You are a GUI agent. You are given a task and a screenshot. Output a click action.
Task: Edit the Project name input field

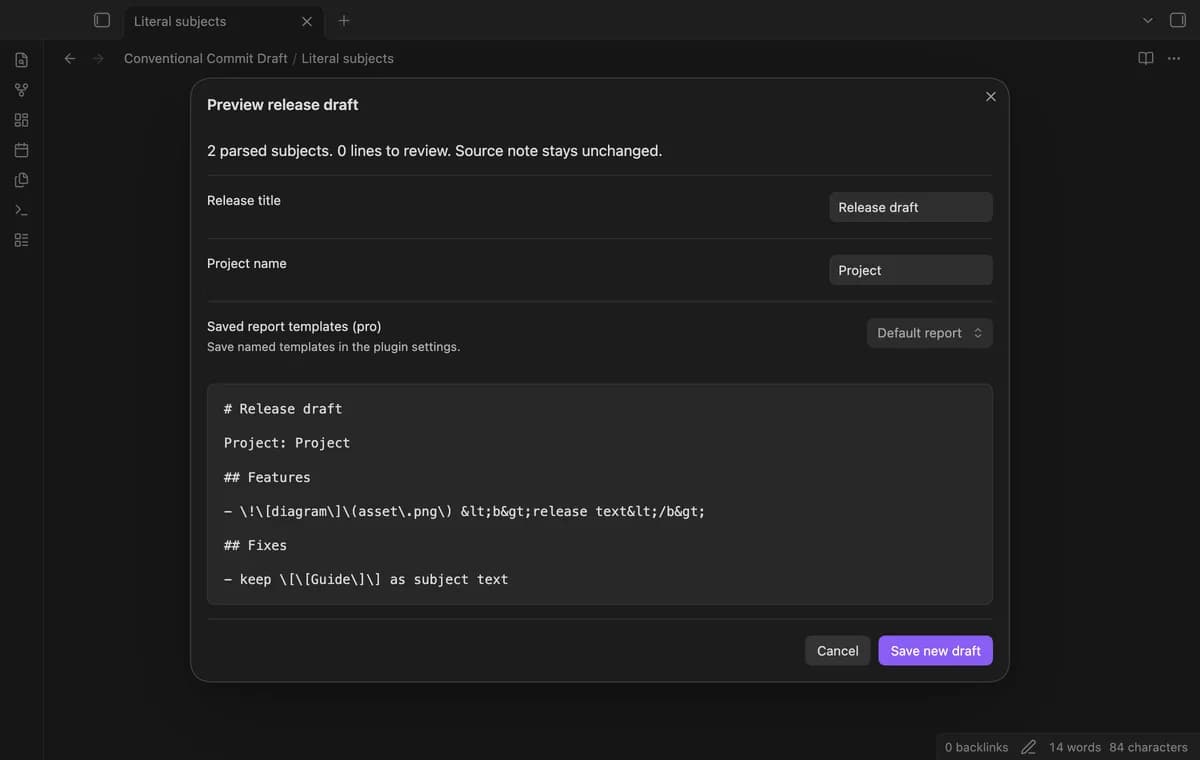click(x=911, y=270)
